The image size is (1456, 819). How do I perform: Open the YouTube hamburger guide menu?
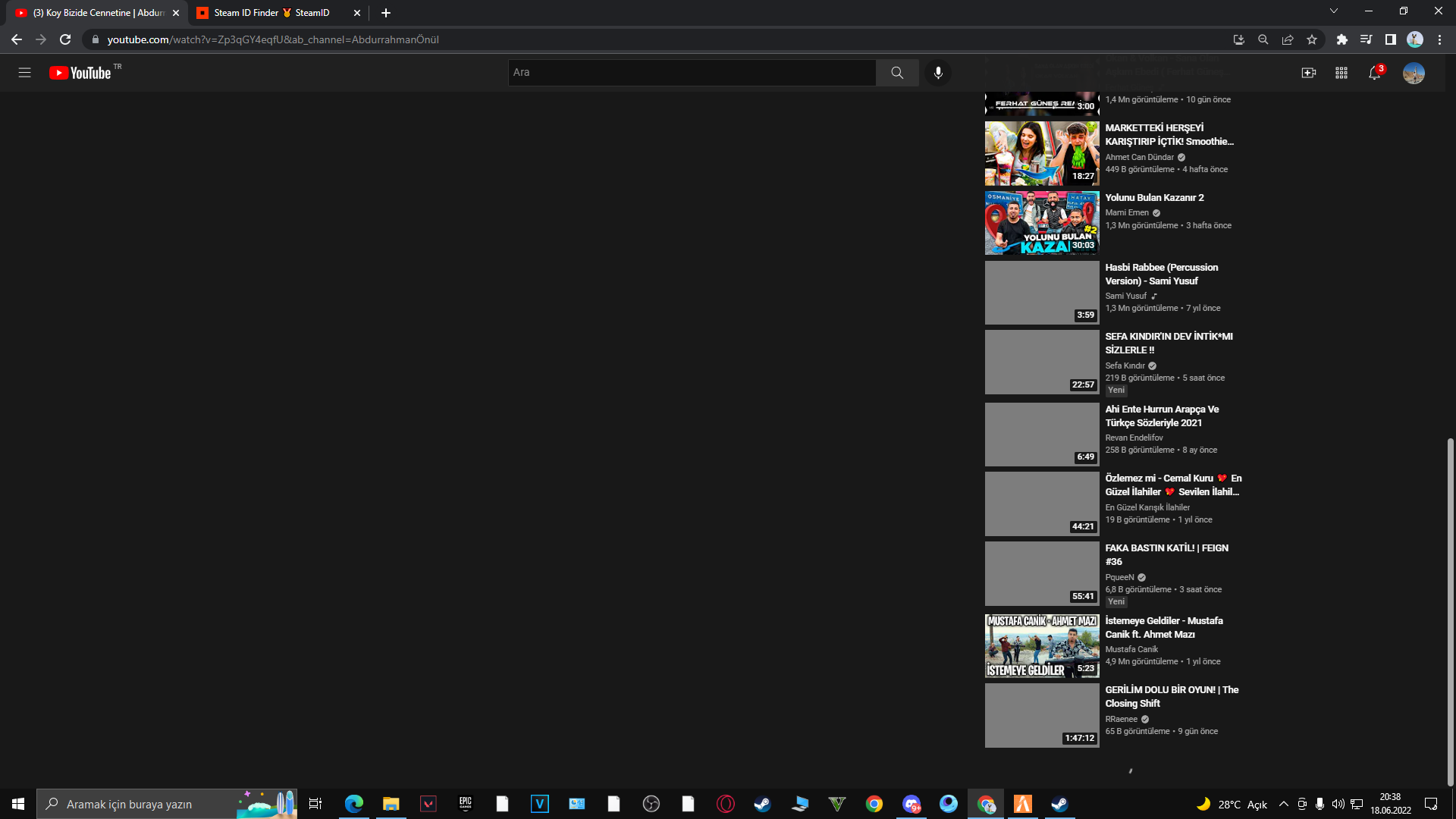[24, 73]
